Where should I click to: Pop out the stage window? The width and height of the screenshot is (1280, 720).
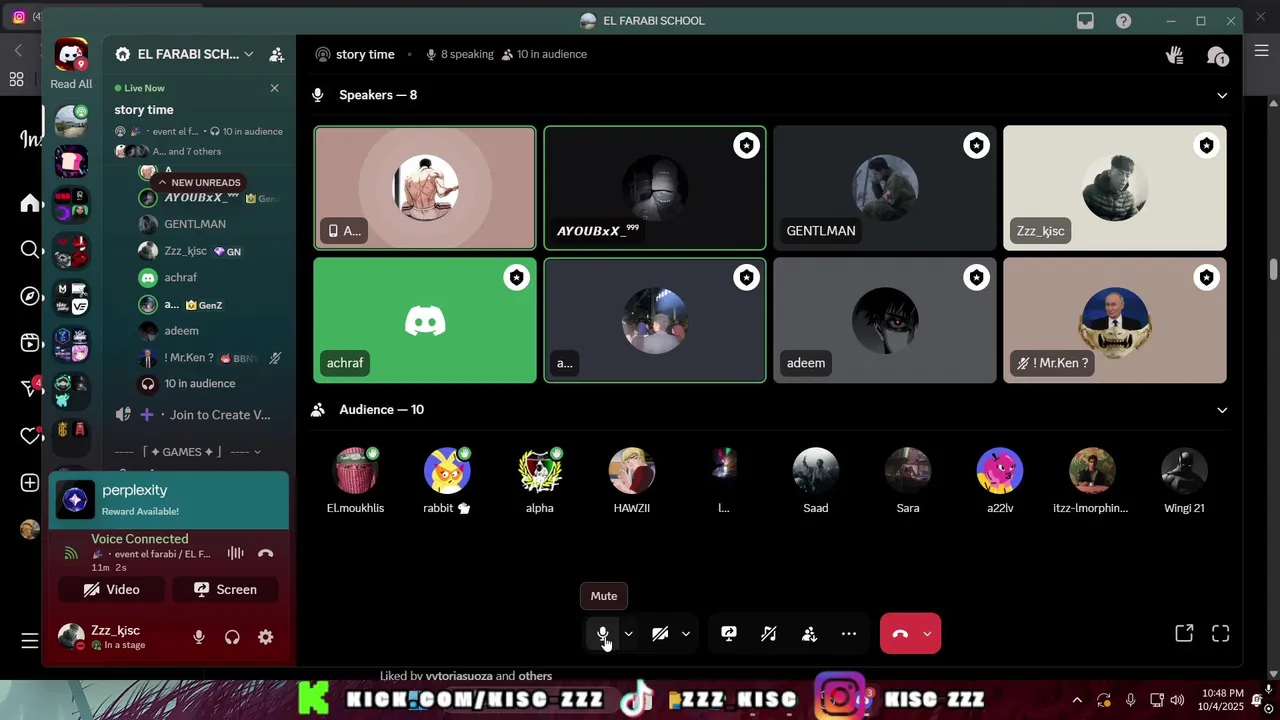(1184, 633)
